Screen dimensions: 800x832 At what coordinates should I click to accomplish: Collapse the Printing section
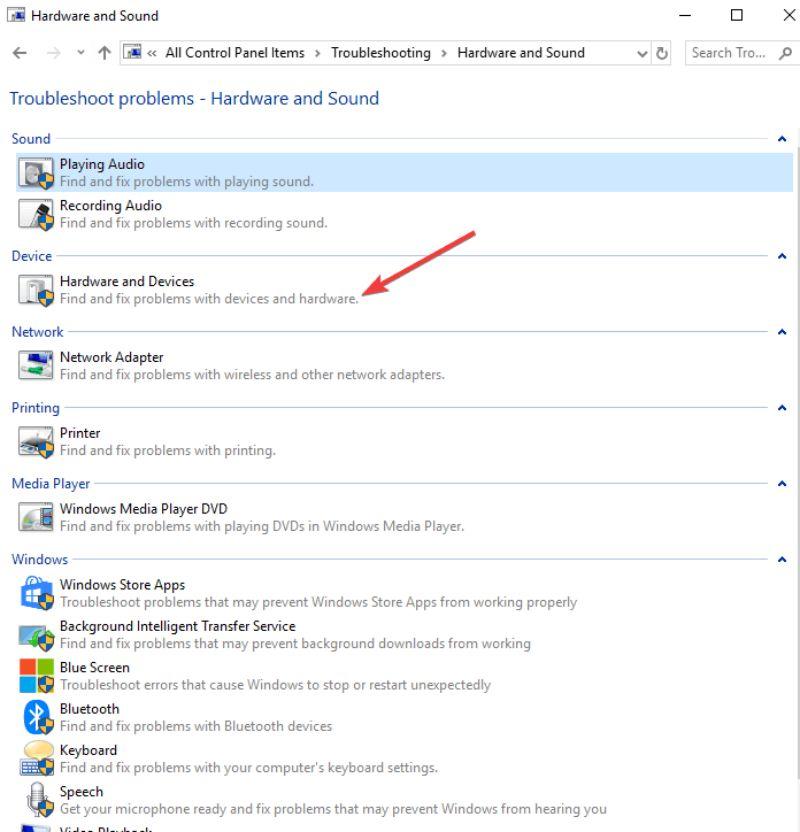pos(782,408)
